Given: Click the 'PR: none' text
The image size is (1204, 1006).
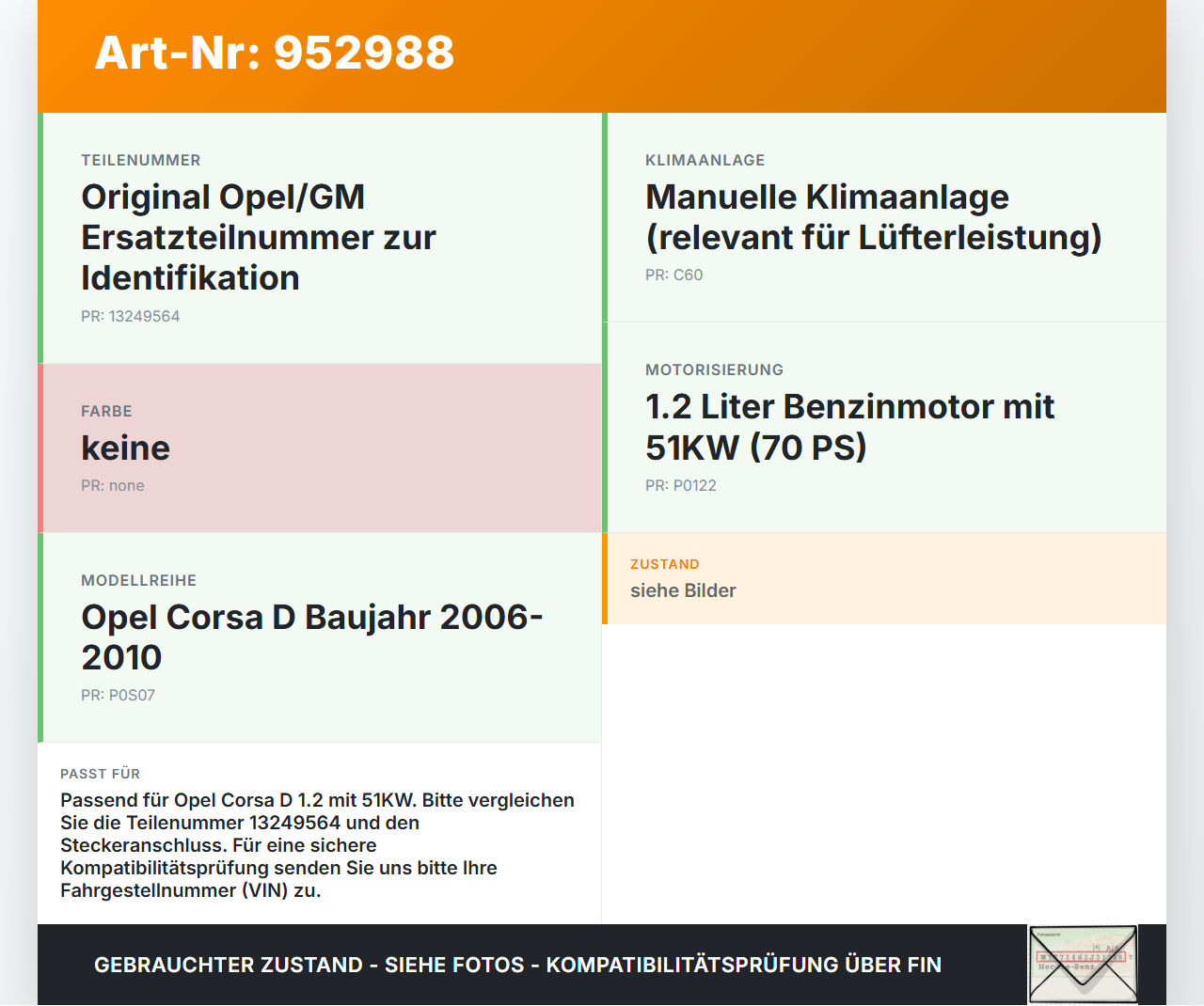Looking at the screenshot, I should [x=113, y=485].
